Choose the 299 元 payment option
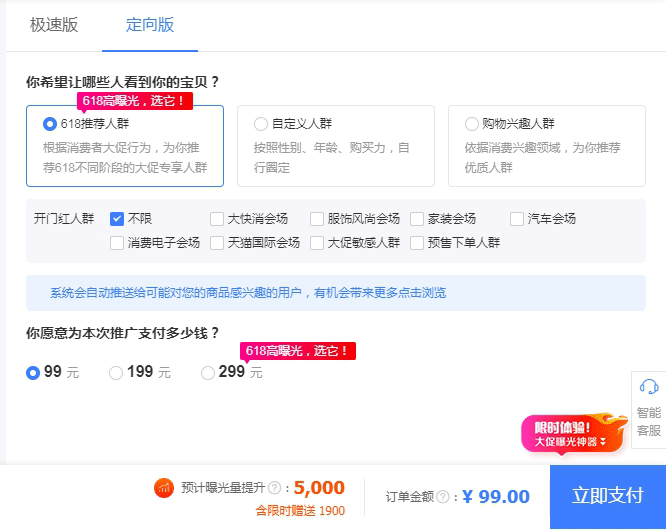Viewport: 666px width, 530px height. point(208,372)
